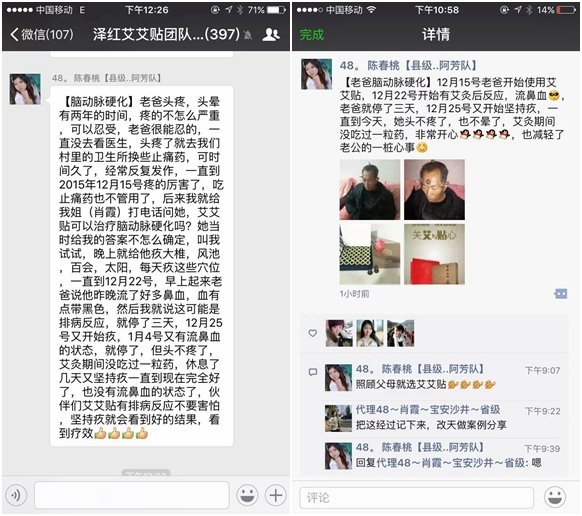Screen dimensions: 582x516
Task: Open profile link 代理48~肖霞~宝安沙井~省级
Action: click(428, 409)
